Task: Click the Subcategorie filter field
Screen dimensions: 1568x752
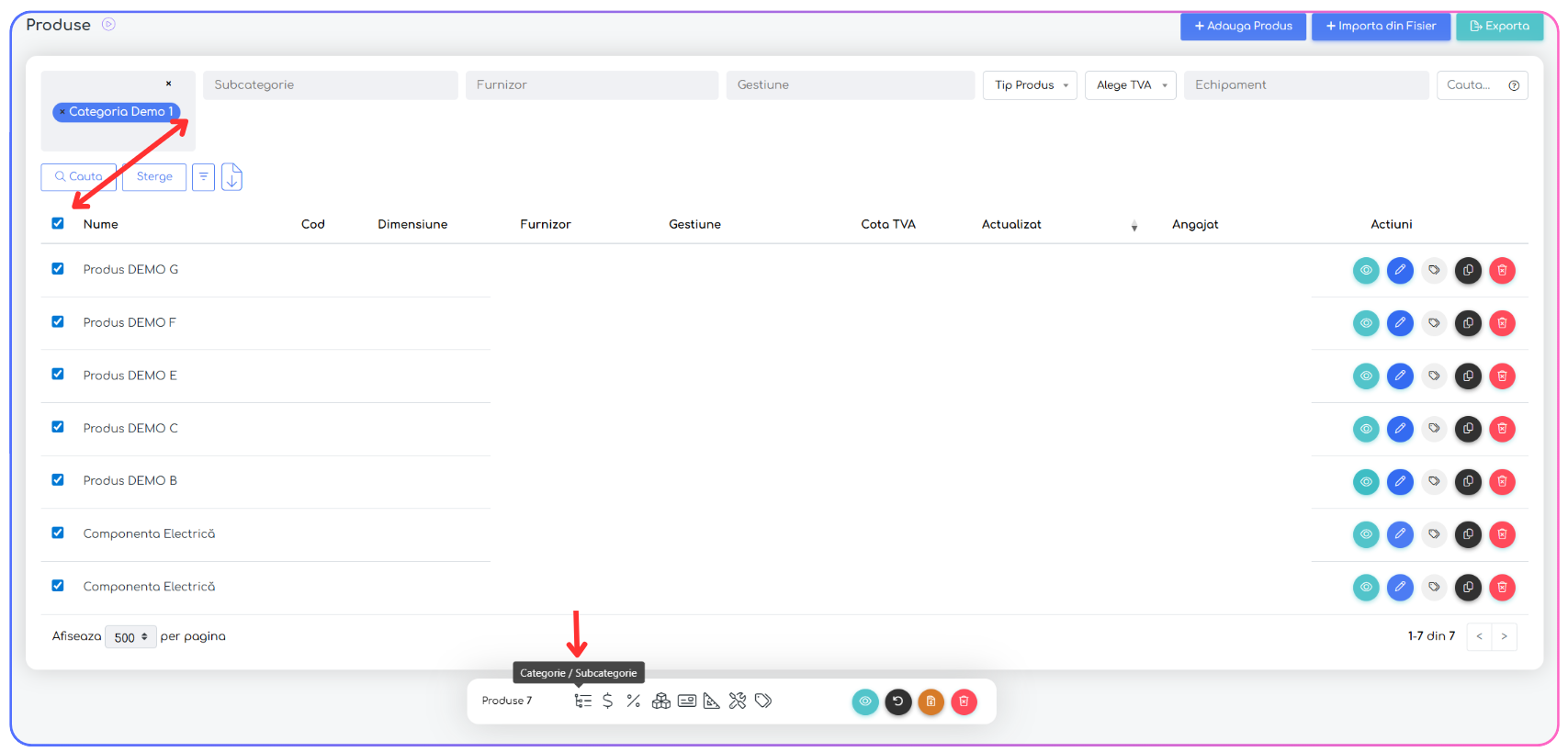Action: coord(331,85)
